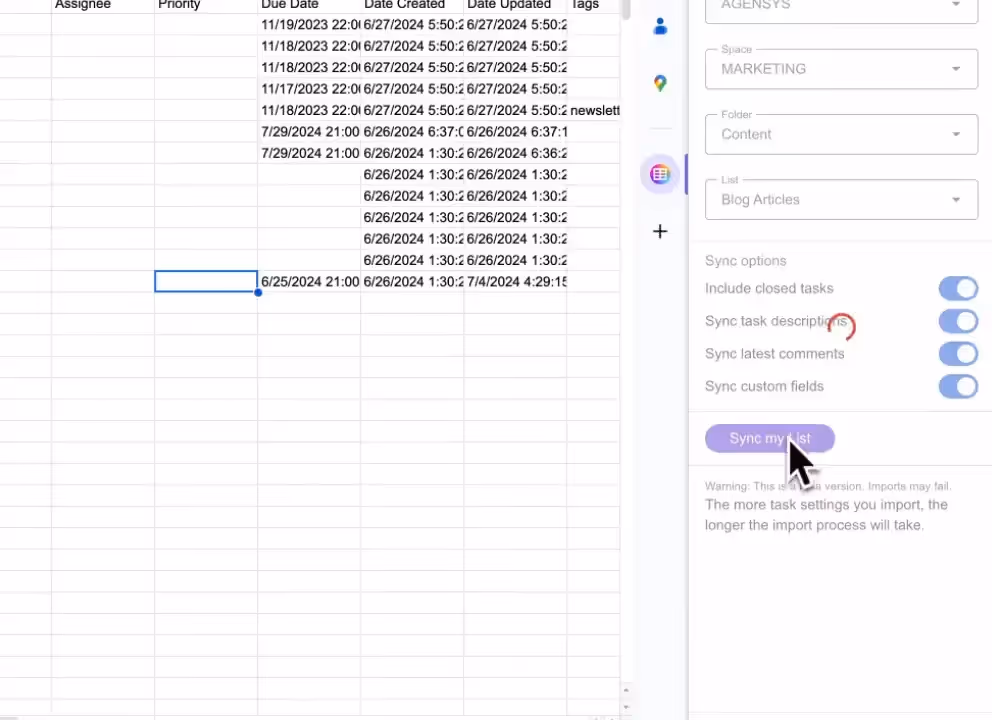This screenshot has height=720, width=992.
Task: Click the Priority column header cell
Action: [x=206, y=6]
